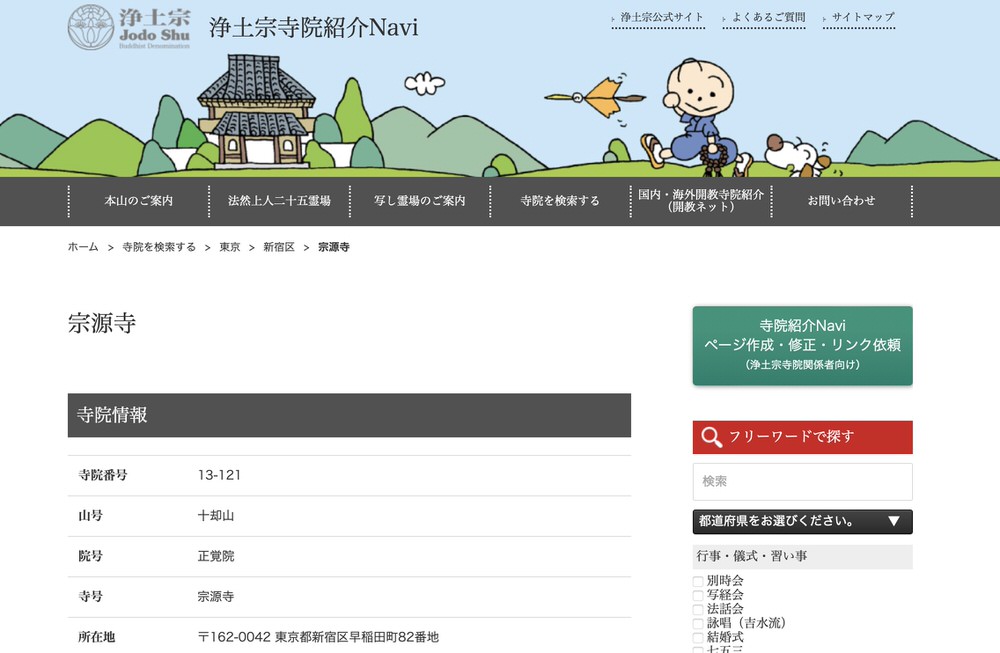
Task: Open the 都道府県をお選びください dropdown
Action: [802, 521]
